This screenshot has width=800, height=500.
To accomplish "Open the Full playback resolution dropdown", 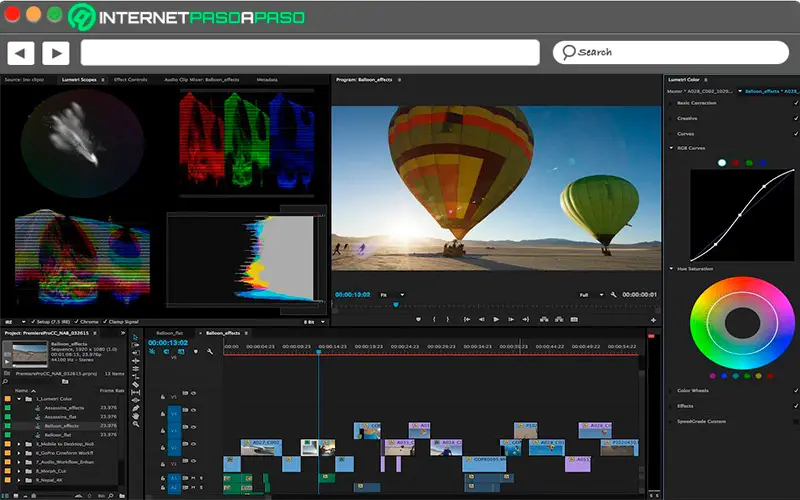I will 591,295.
